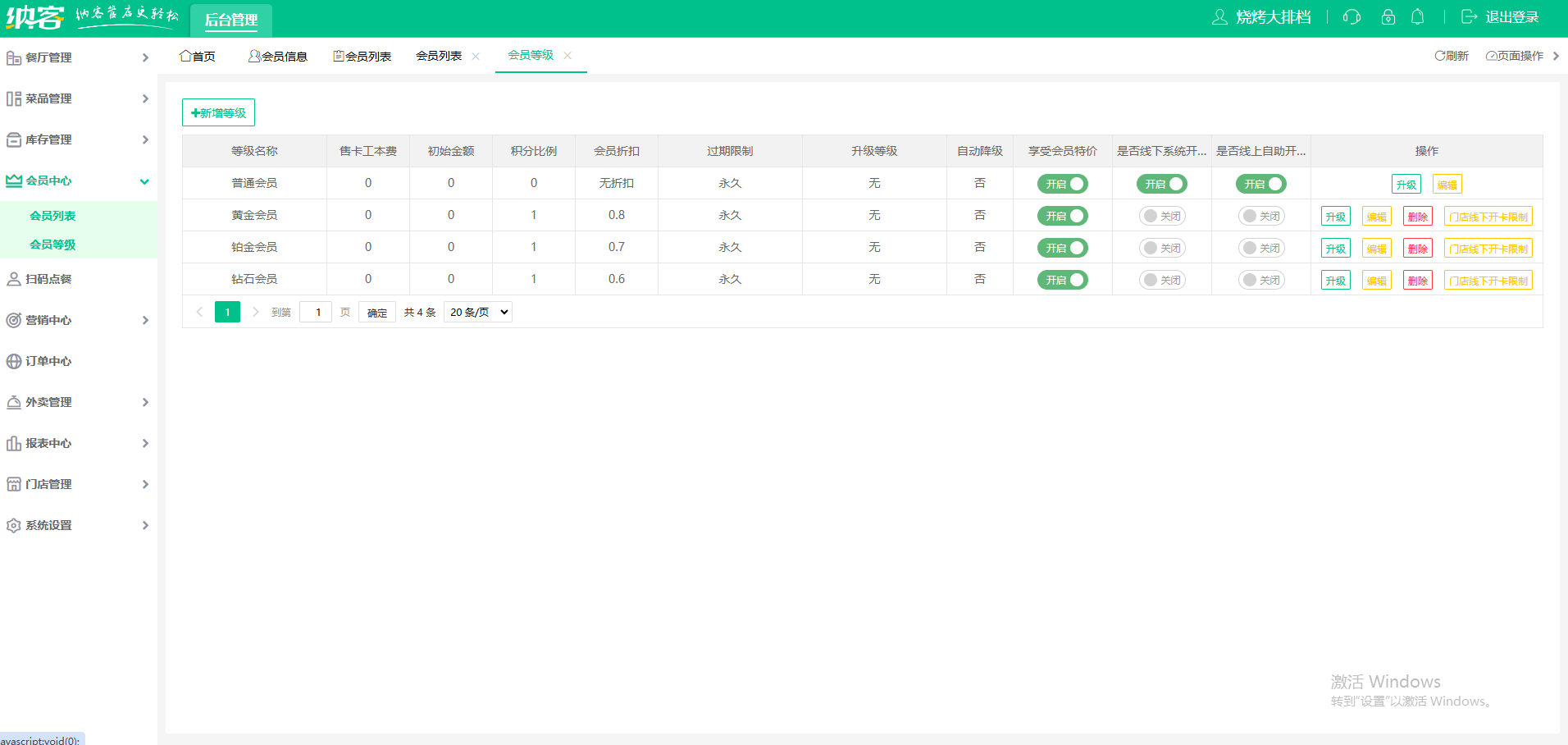Image resolution: width=1568 pixels, height=745 pixels.
Task: Select 会员列表 in the sidebar submenu
Action: [52, 216]
